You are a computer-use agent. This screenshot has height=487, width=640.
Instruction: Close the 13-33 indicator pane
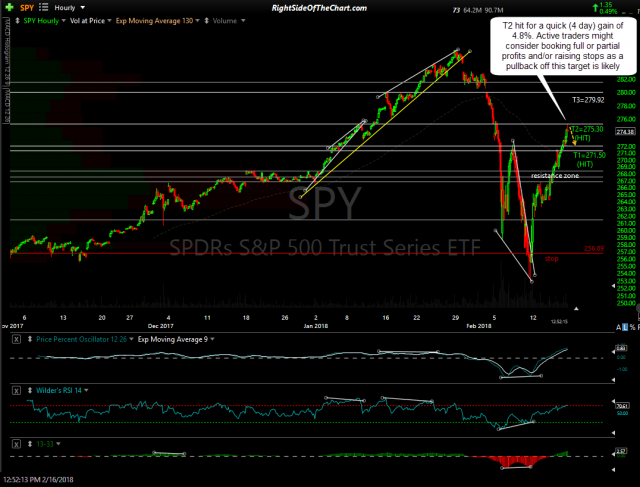click(x=16, y=444)
